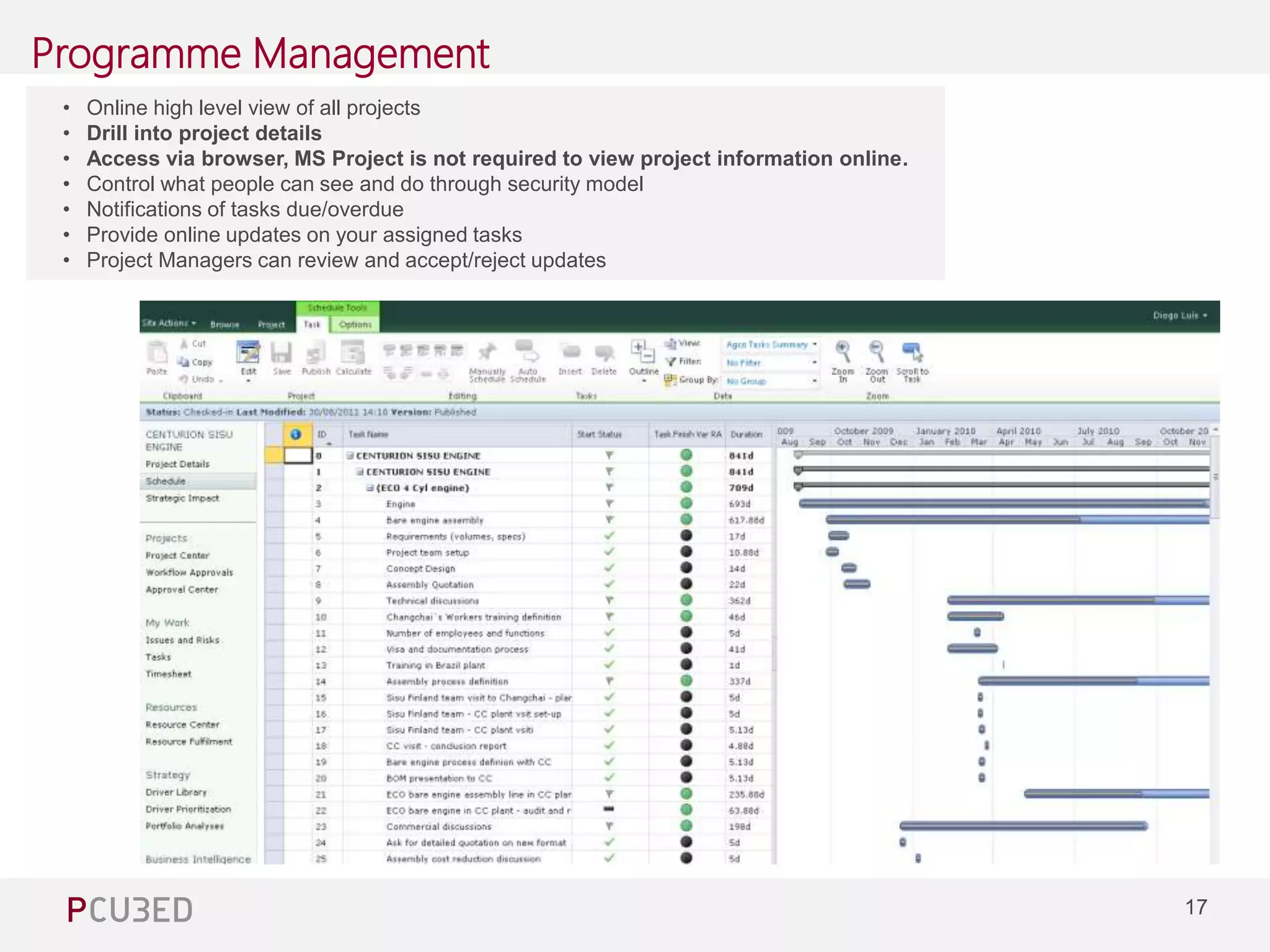Image resolution: width=1270 pixels, height=952 pixels.
Task: Click task name Requirements (volumes, specs)
Action: (456, 536)
